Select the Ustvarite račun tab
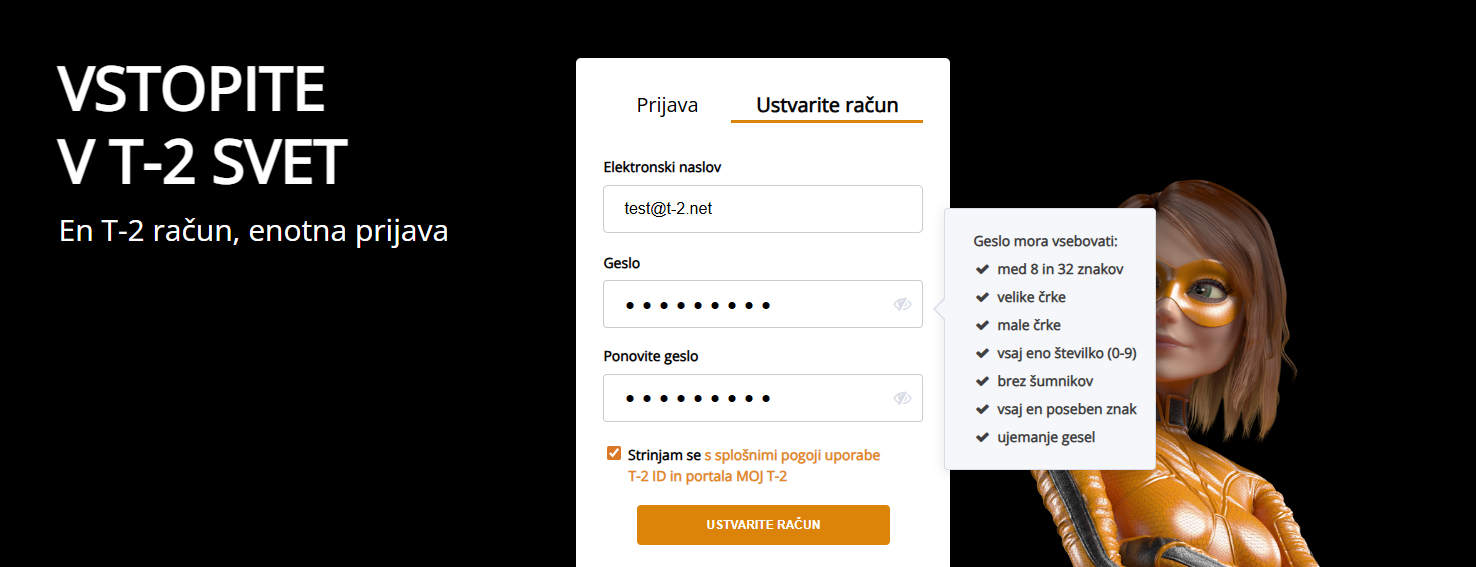Image resolution: width=1476 pixels, height=567 pixels. coord(827,105)
